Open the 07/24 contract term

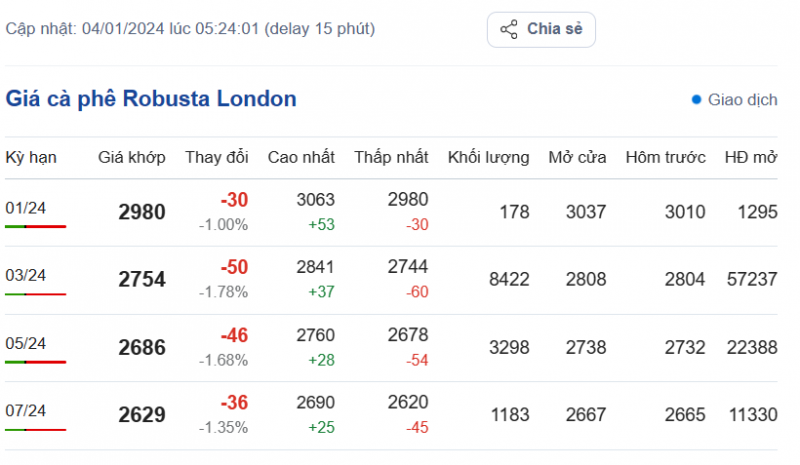(26, 410)
